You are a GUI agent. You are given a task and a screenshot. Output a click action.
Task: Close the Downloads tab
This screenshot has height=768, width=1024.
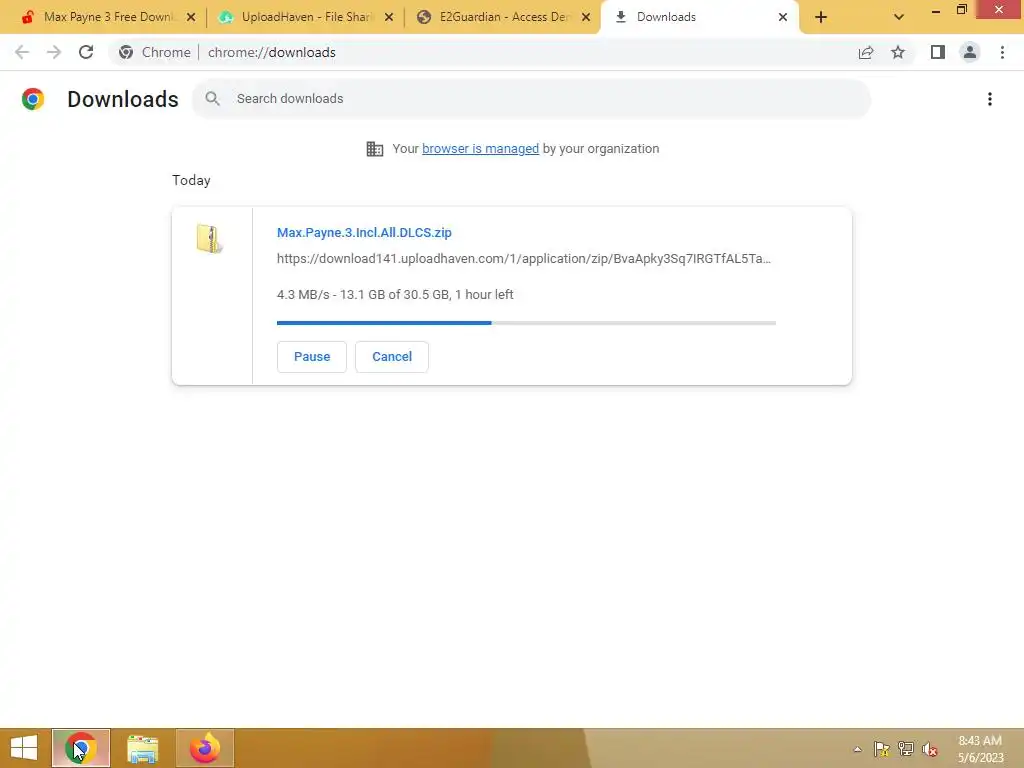click(783, 18)
